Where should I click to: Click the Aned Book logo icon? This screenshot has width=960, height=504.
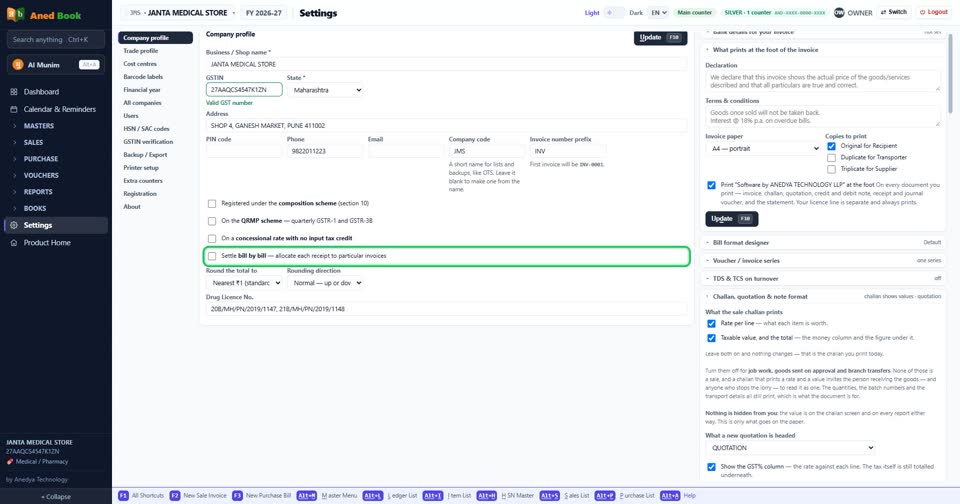tap(15, 14)
